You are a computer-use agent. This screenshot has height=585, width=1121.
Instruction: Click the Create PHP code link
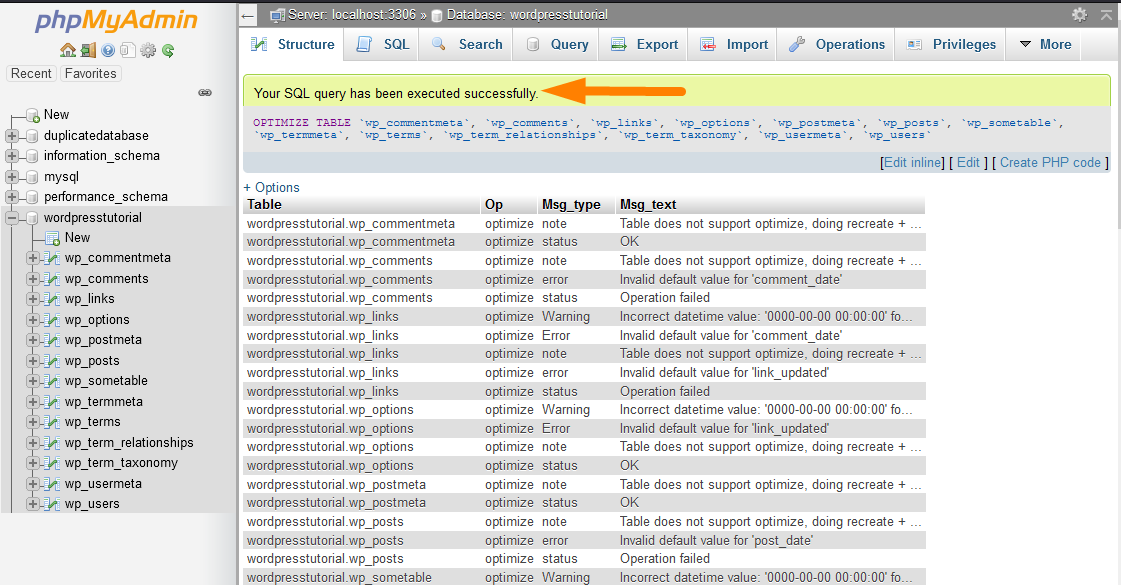pos(1050,162)
